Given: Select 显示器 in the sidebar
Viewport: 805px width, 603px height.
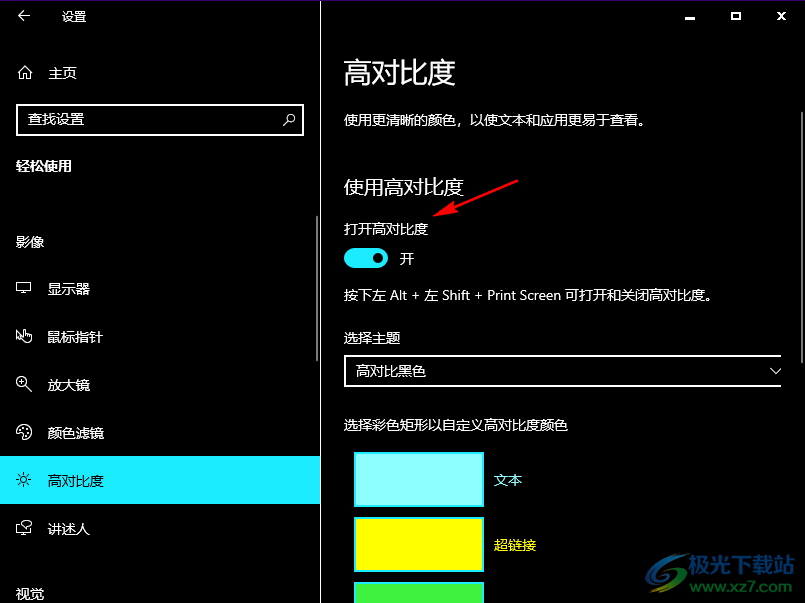Looking at the screenshot, I should (x=160, y=288).
